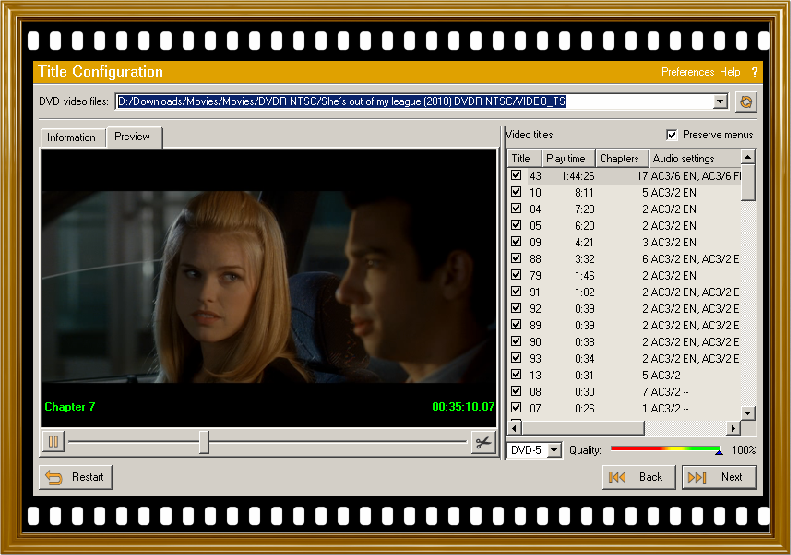Uncheck title 05 checkbox
The image size is (791, 555).
[x=516, y=226]
